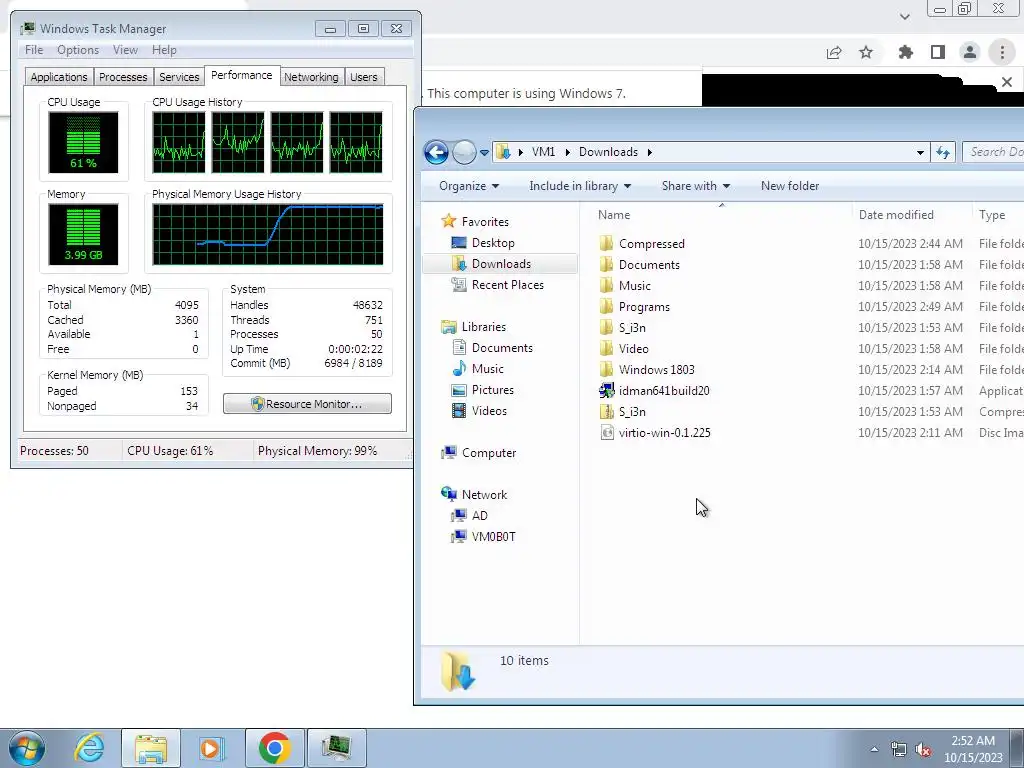
Task: Expand the address bar history dropdown
Action: 920,153
